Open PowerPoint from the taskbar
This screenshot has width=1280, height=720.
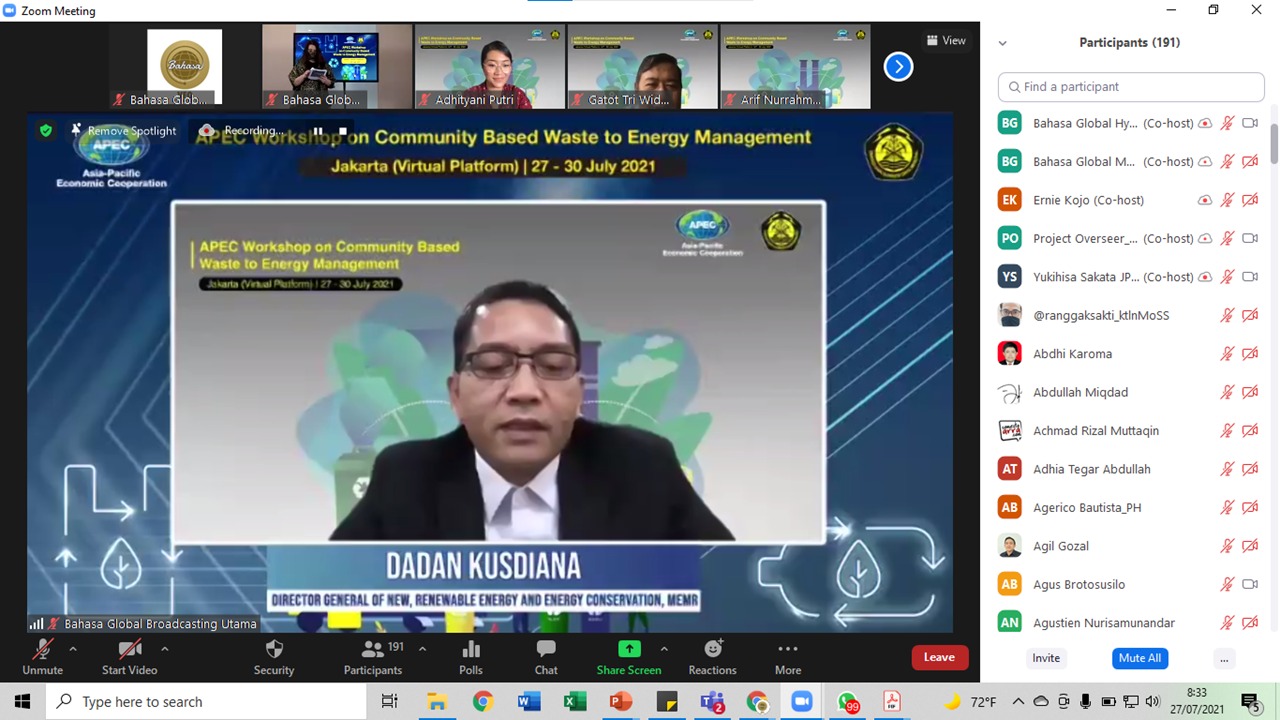click(x=620, y=701)
